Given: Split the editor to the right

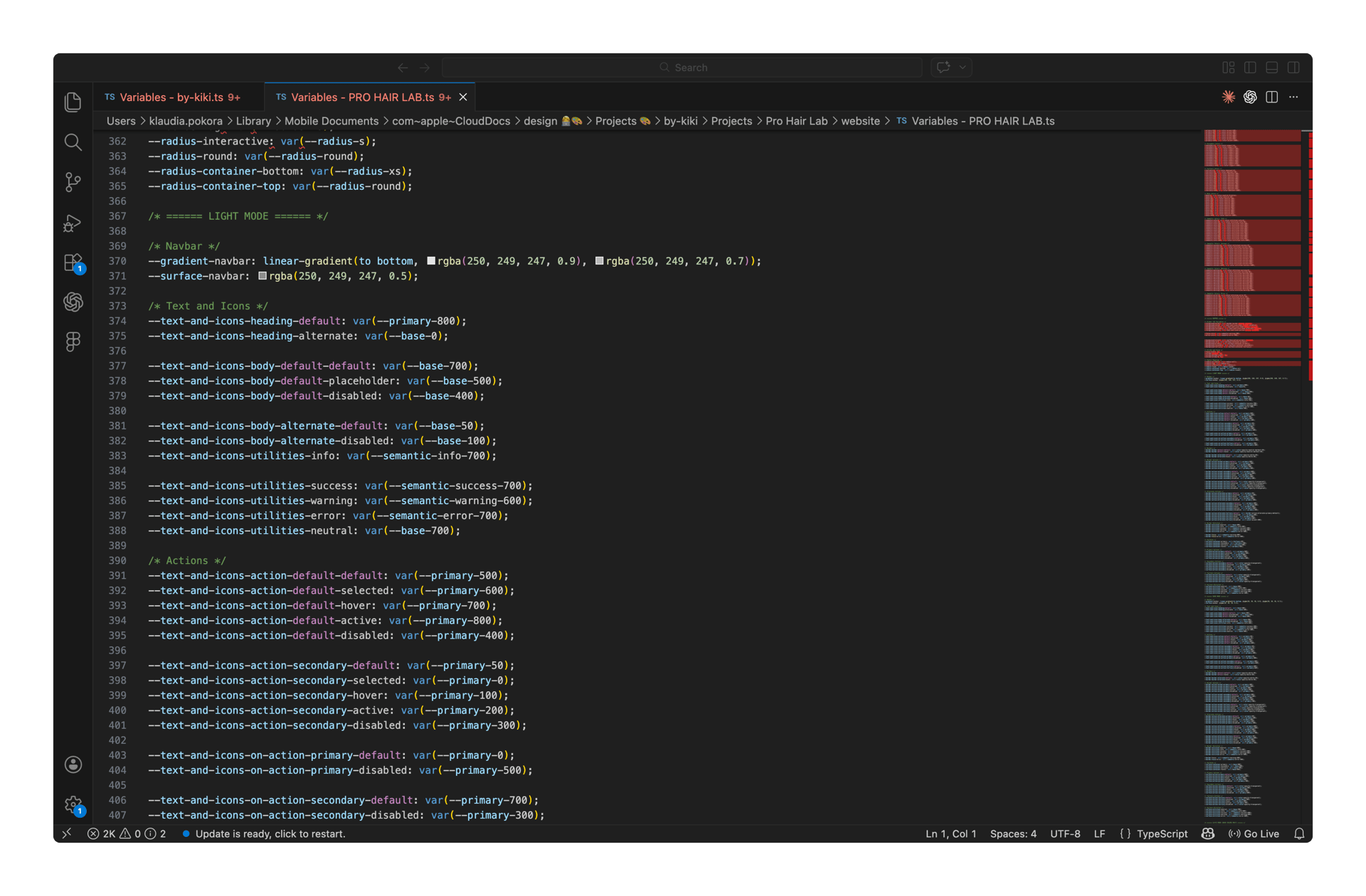Looking at the screenshot, I should tap(1271, 97).
